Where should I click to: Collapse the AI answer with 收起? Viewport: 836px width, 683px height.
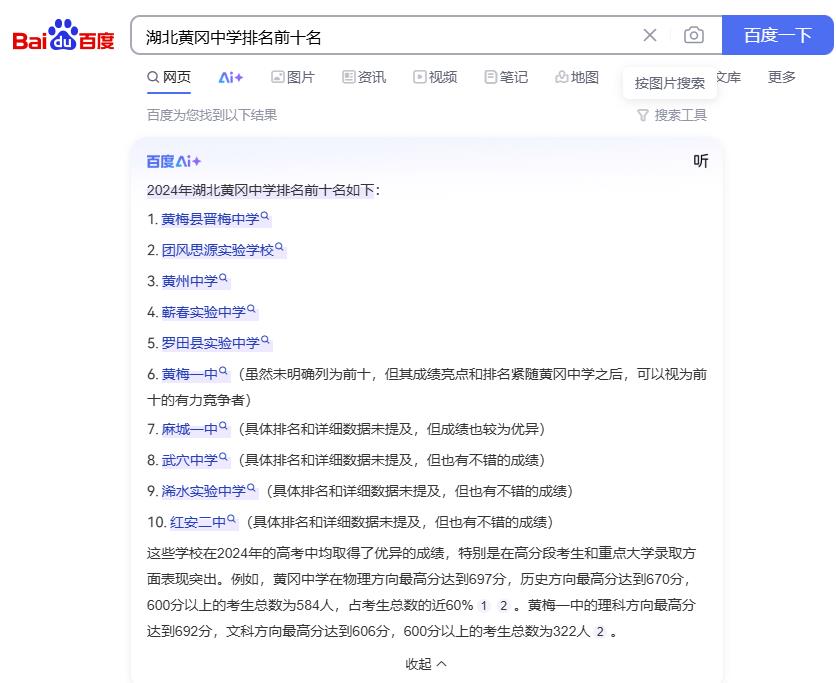click(x=425, y=664)
